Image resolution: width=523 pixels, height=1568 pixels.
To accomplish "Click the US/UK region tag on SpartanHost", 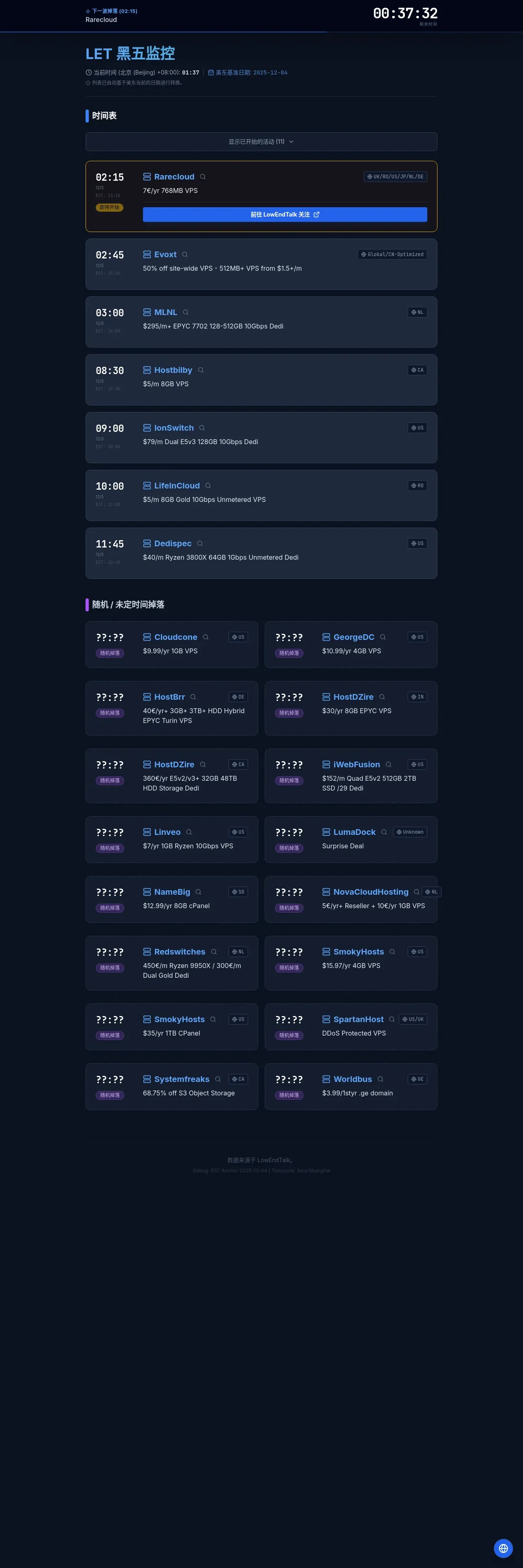I will [x=413, y=1019].
